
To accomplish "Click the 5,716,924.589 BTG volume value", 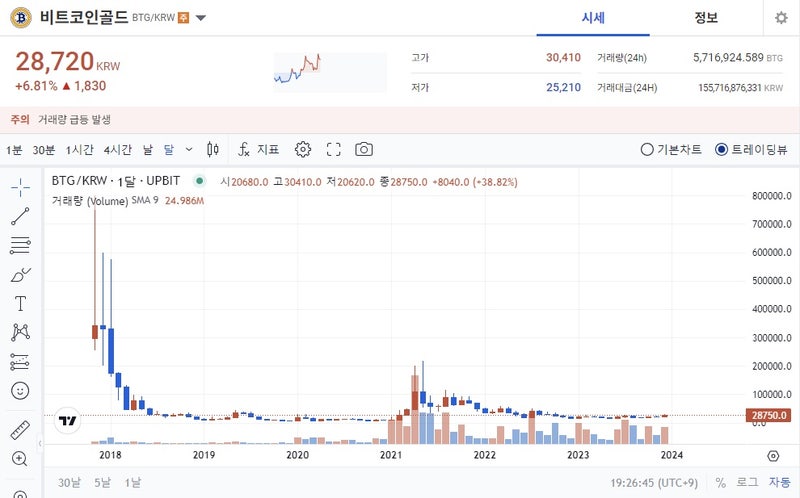I will click(x=738, y=58).
